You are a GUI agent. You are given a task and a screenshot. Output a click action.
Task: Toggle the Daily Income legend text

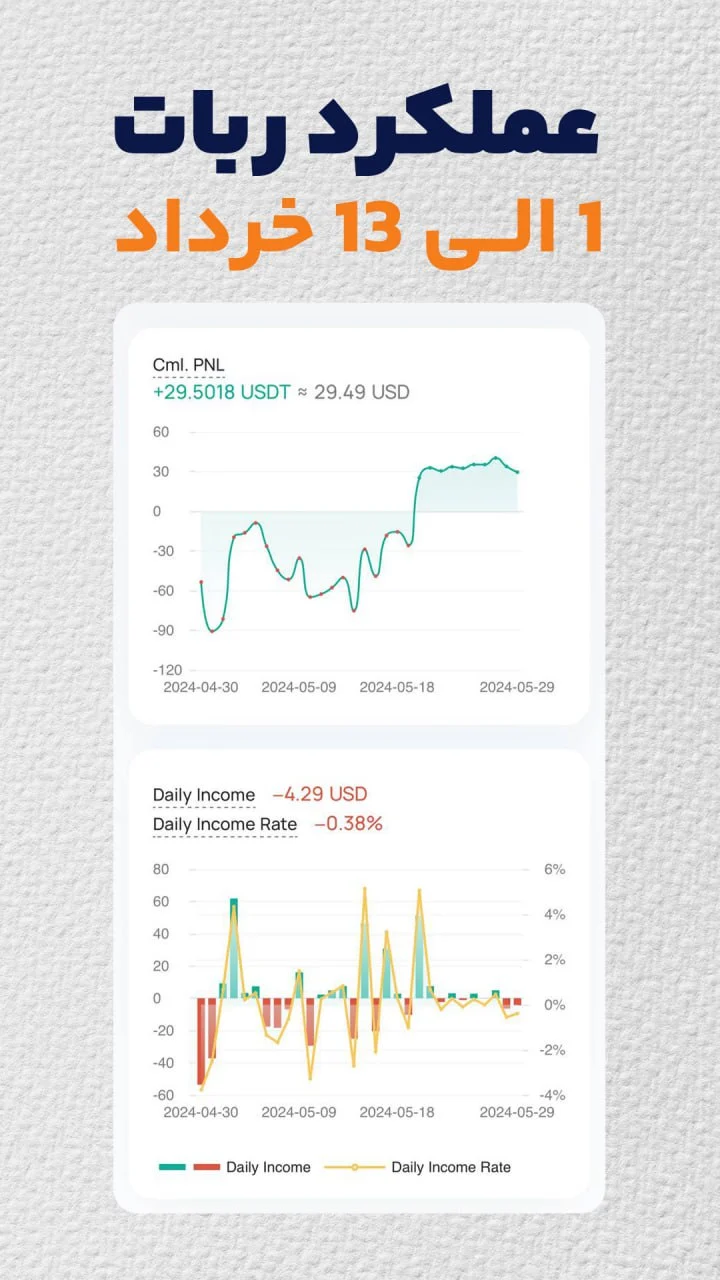268,1167
